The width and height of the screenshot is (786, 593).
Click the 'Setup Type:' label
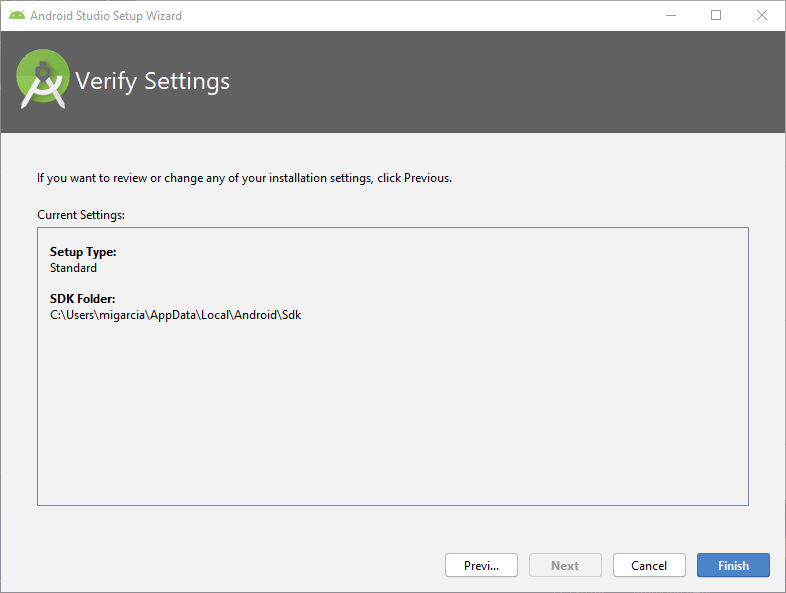[x=83, y=252]
